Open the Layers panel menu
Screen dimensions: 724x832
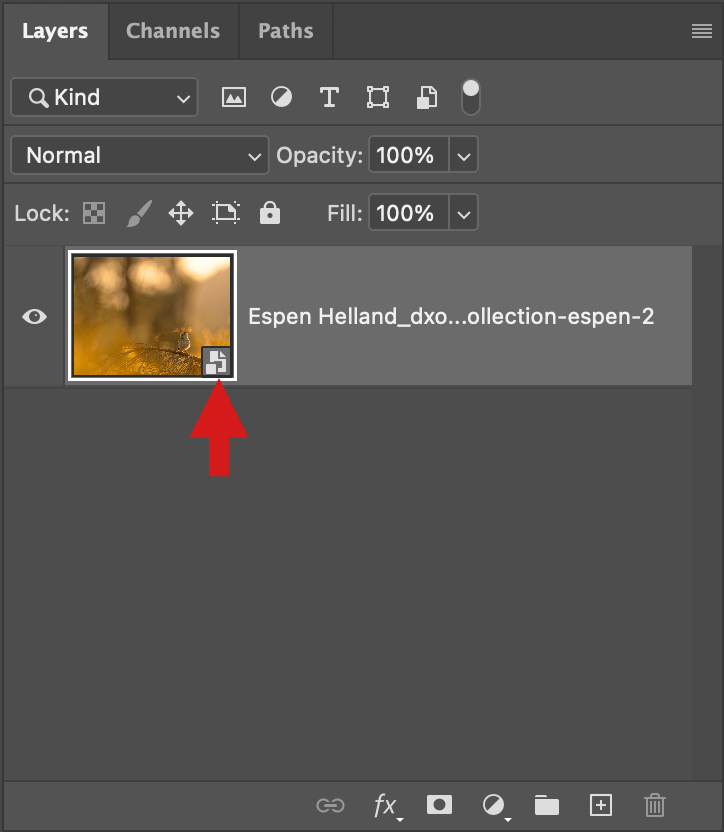click(x=702, y=31)
